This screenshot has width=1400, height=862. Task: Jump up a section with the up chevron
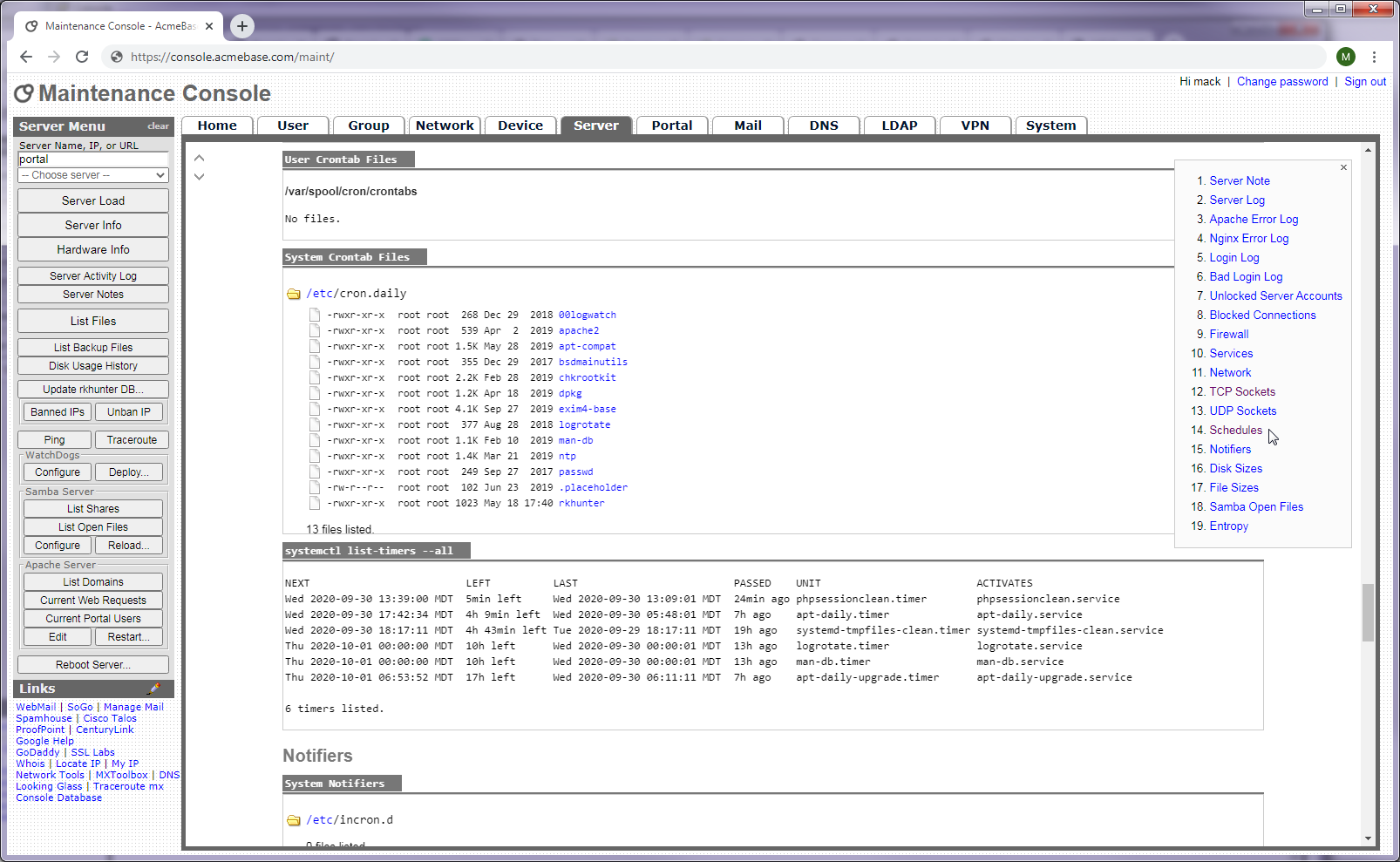199,158
